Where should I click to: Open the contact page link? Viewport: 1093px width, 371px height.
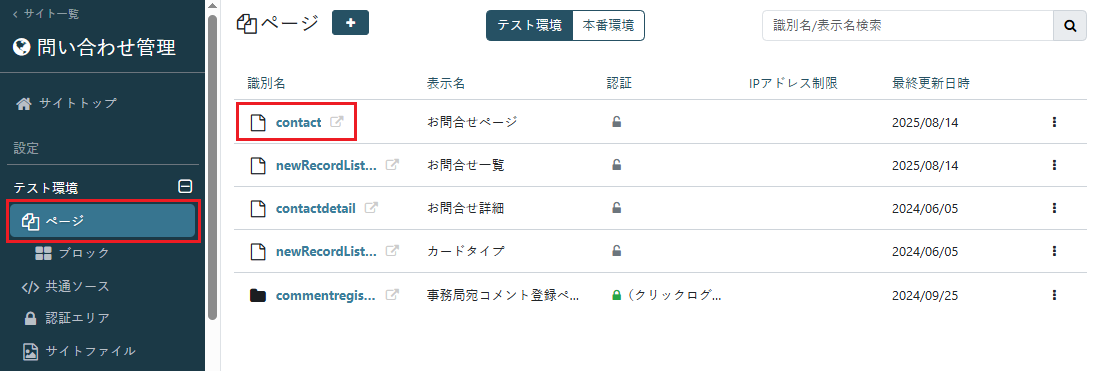(298, 122)
